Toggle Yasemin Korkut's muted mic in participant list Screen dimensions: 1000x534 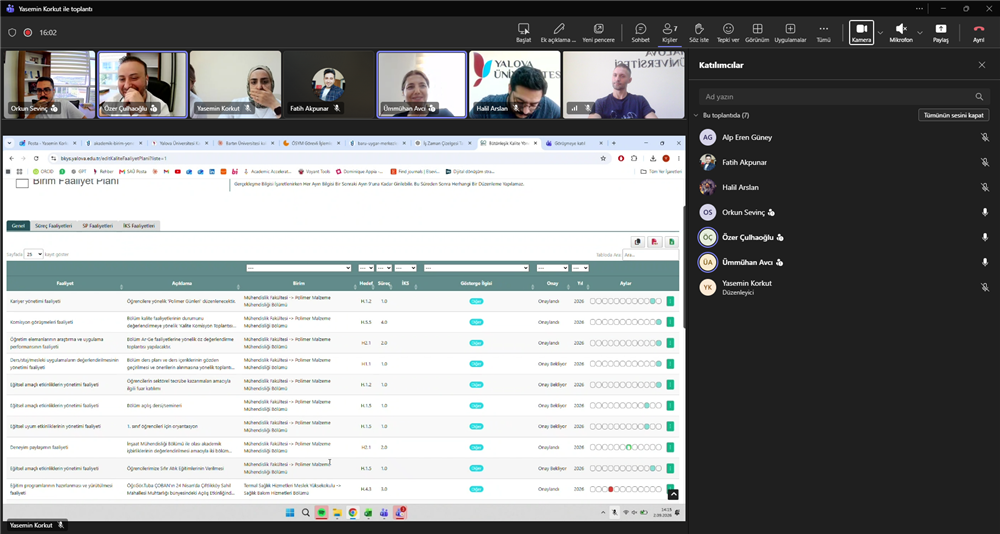[985, 287]
